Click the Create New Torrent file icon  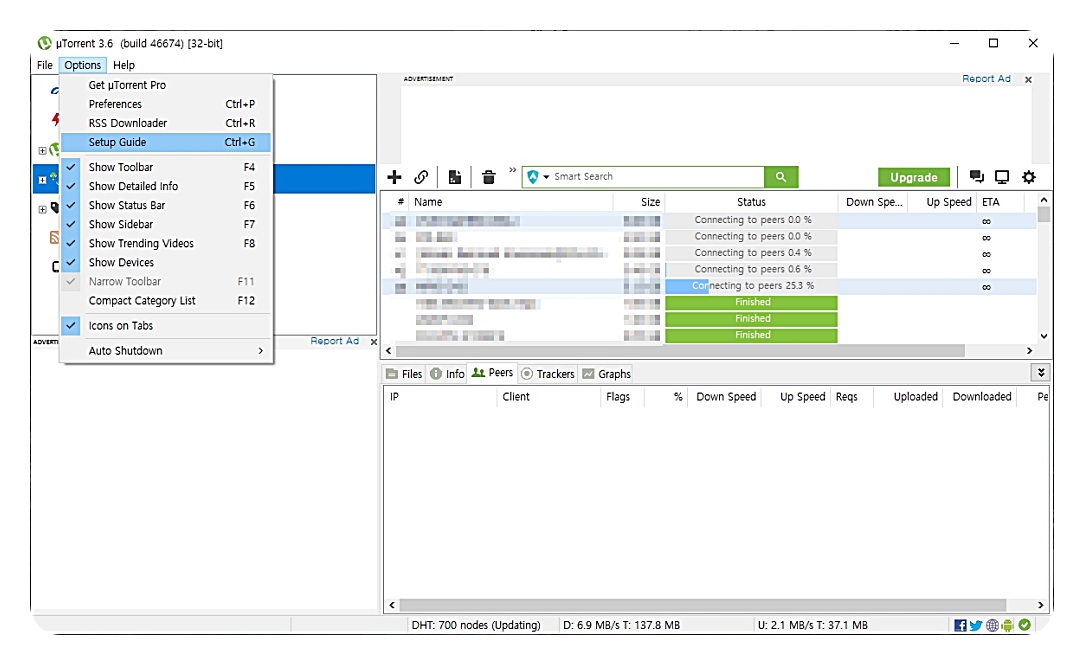(454, 177)
